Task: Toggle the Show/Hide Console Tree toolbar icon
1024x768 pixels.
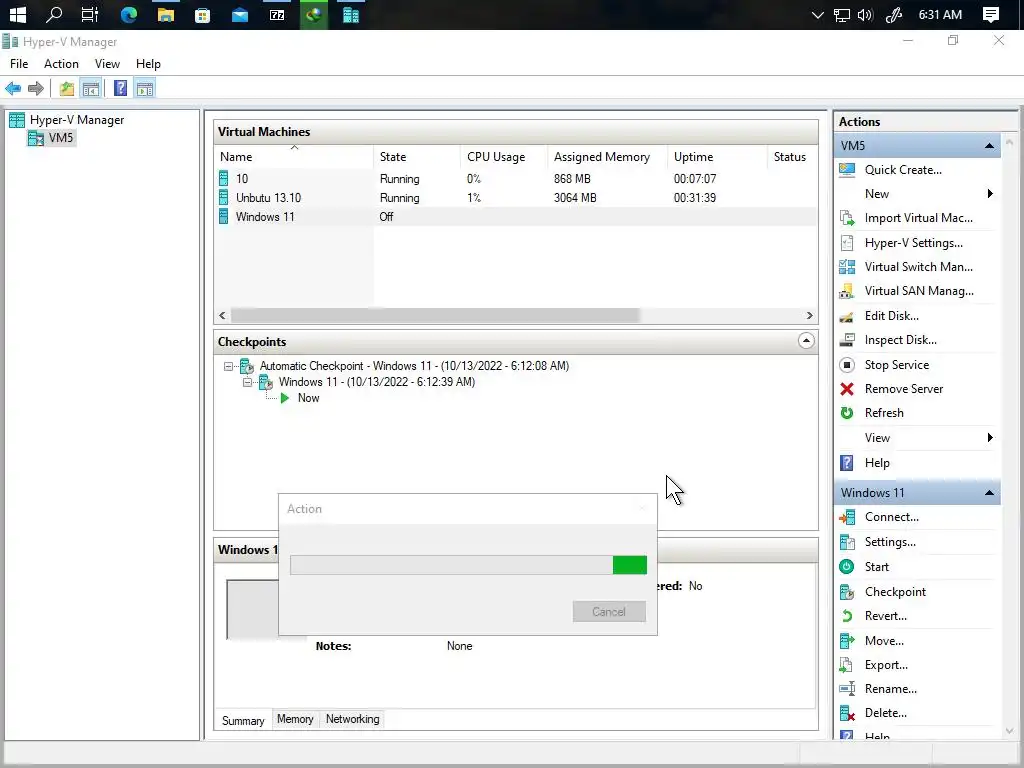Action: pos(91,88)
